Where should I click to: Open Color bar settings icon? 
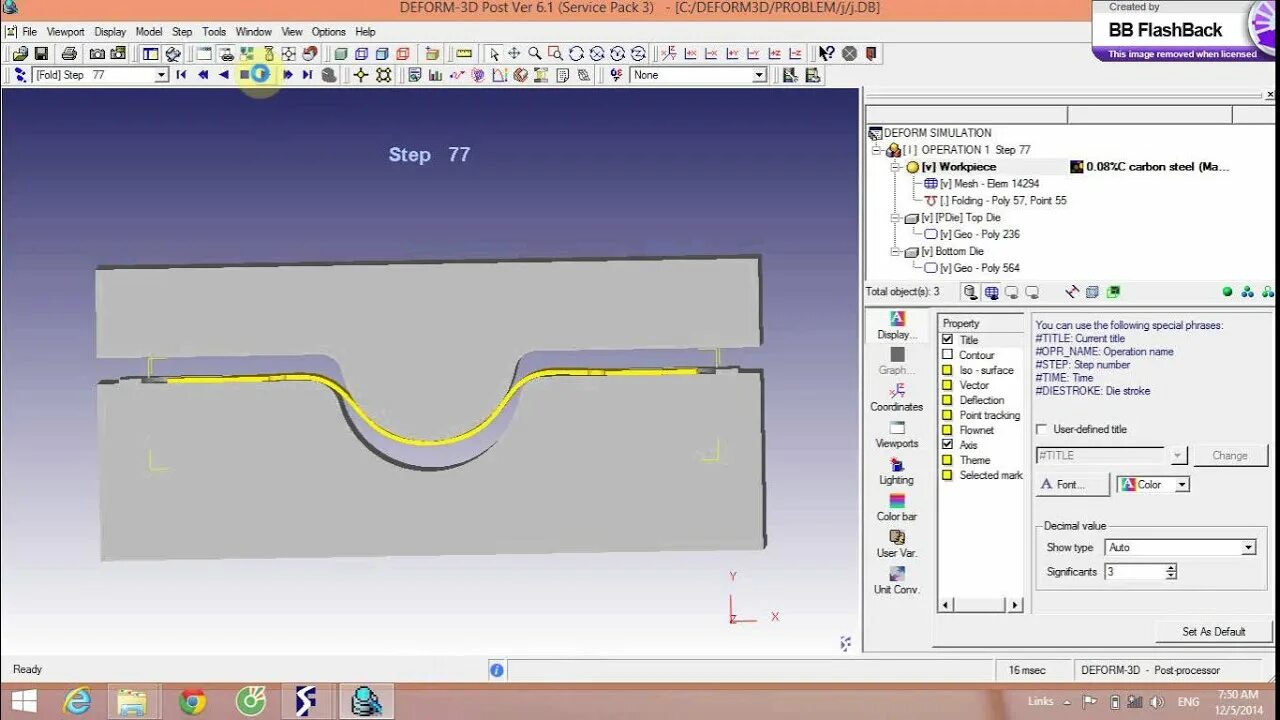[x=897, y=507]
